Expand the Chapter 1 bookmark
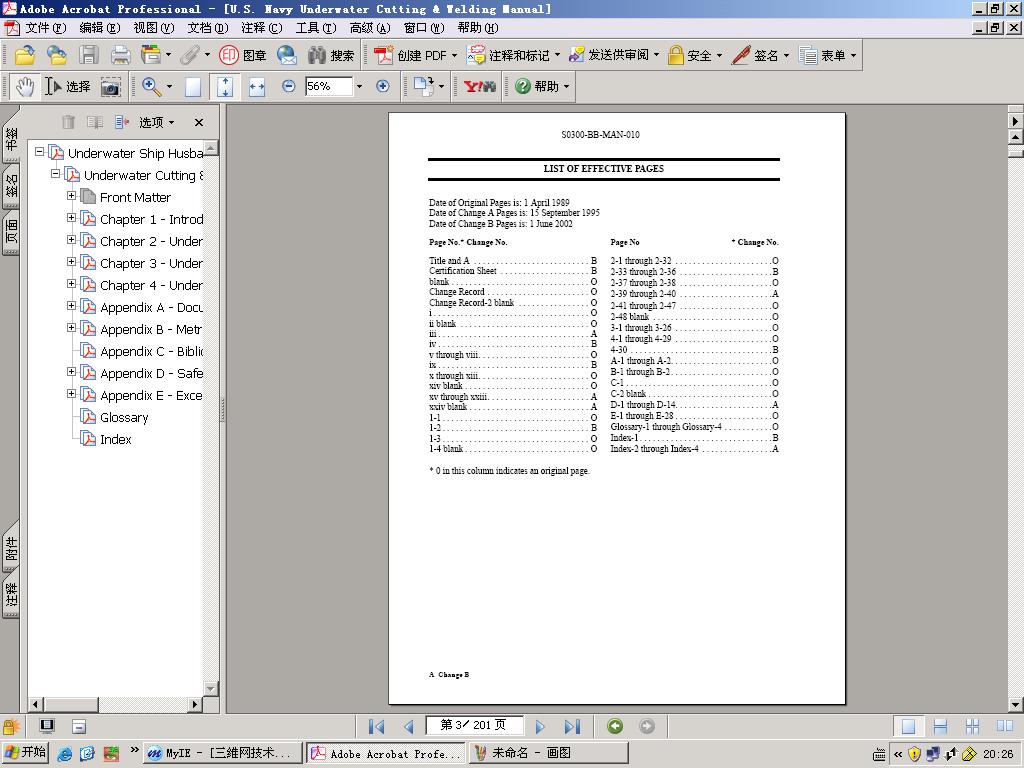The height and width of the screenshot is (768, 1024). [x=71, y=218]
